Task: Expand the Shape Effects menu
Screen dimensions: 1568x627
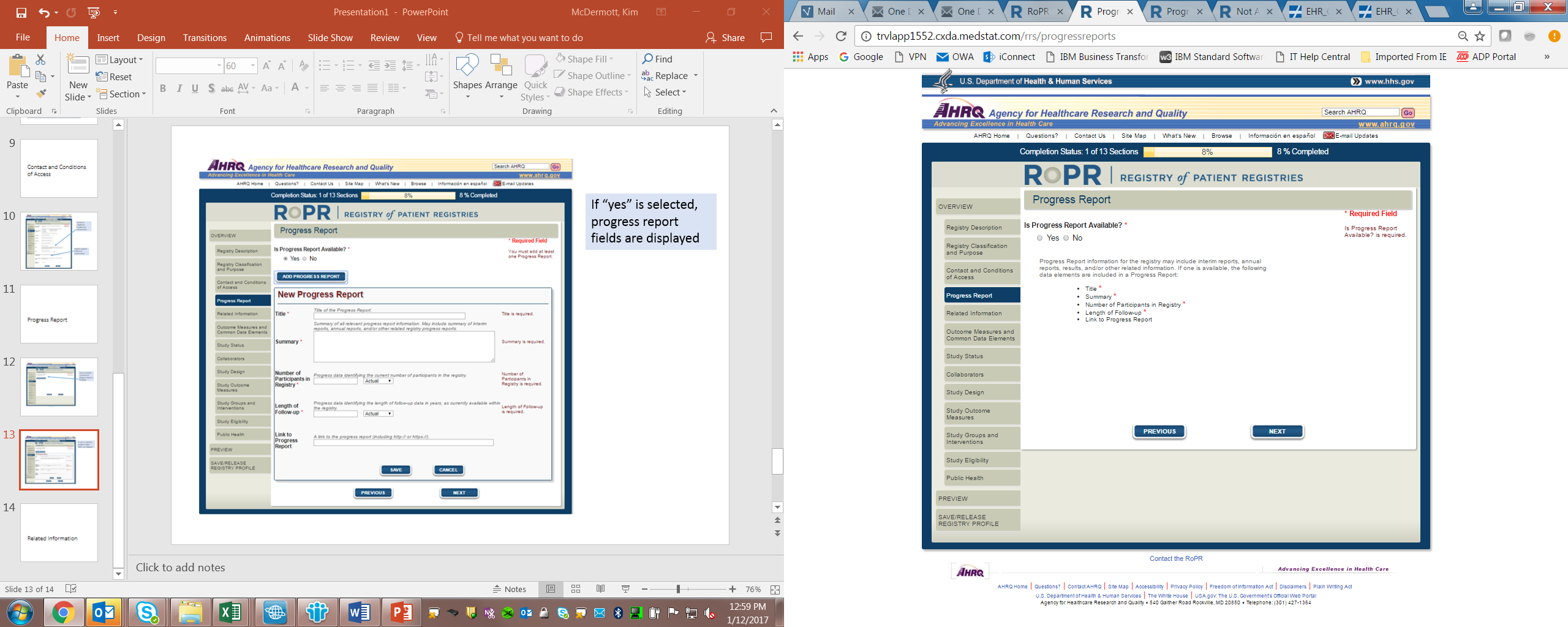Action: [592, 92]
